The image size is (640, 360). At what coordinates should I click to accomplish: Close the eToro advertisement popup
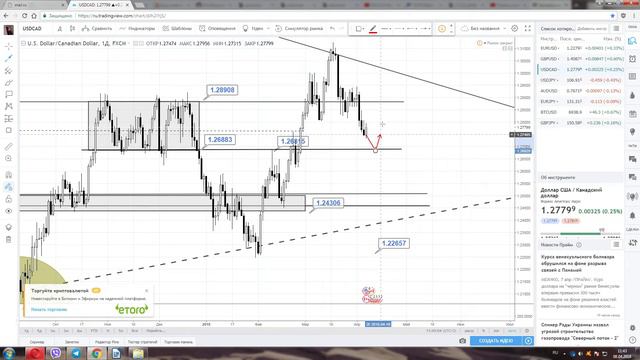[147, 291]
